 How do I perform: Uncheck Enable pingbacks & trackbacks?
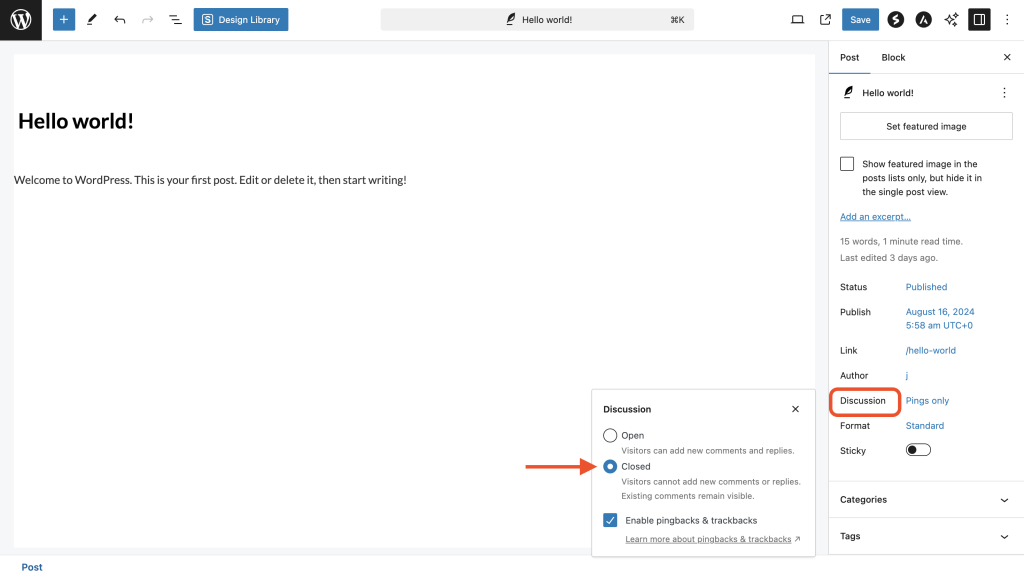pos(610,520)
